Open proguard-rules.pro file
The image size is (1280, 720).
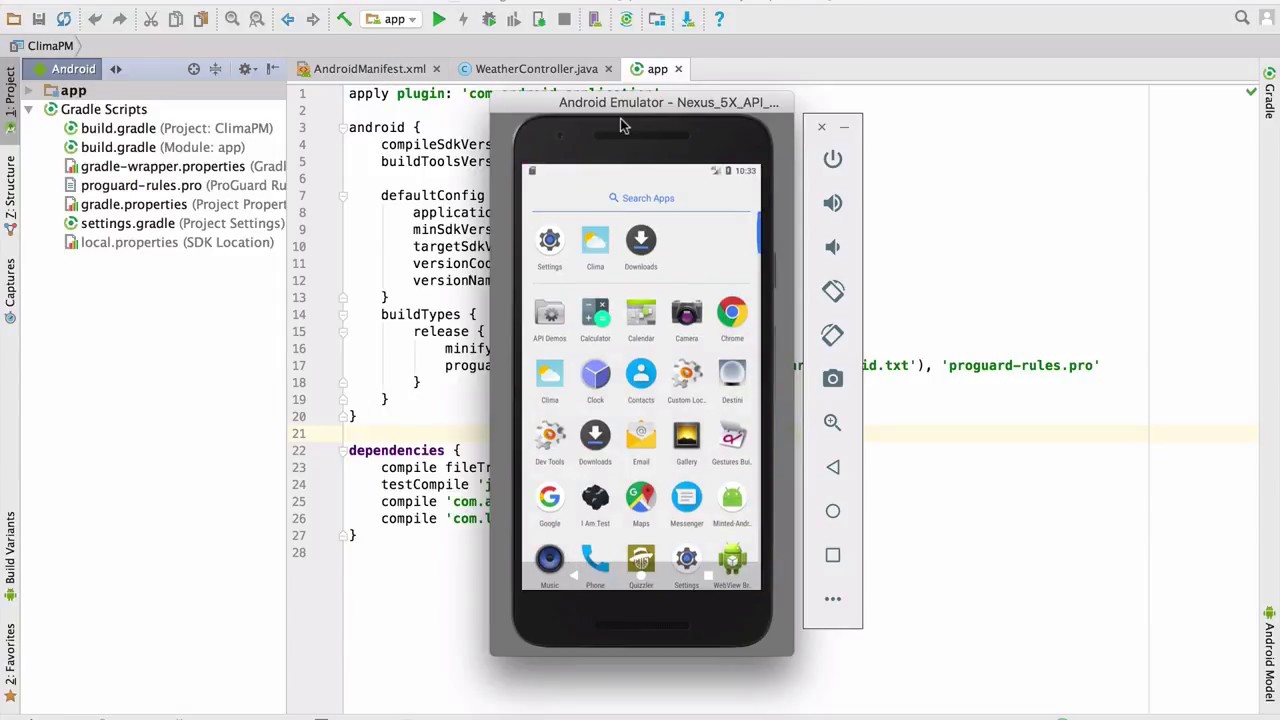pyautogui.click(x=175, y=185)
